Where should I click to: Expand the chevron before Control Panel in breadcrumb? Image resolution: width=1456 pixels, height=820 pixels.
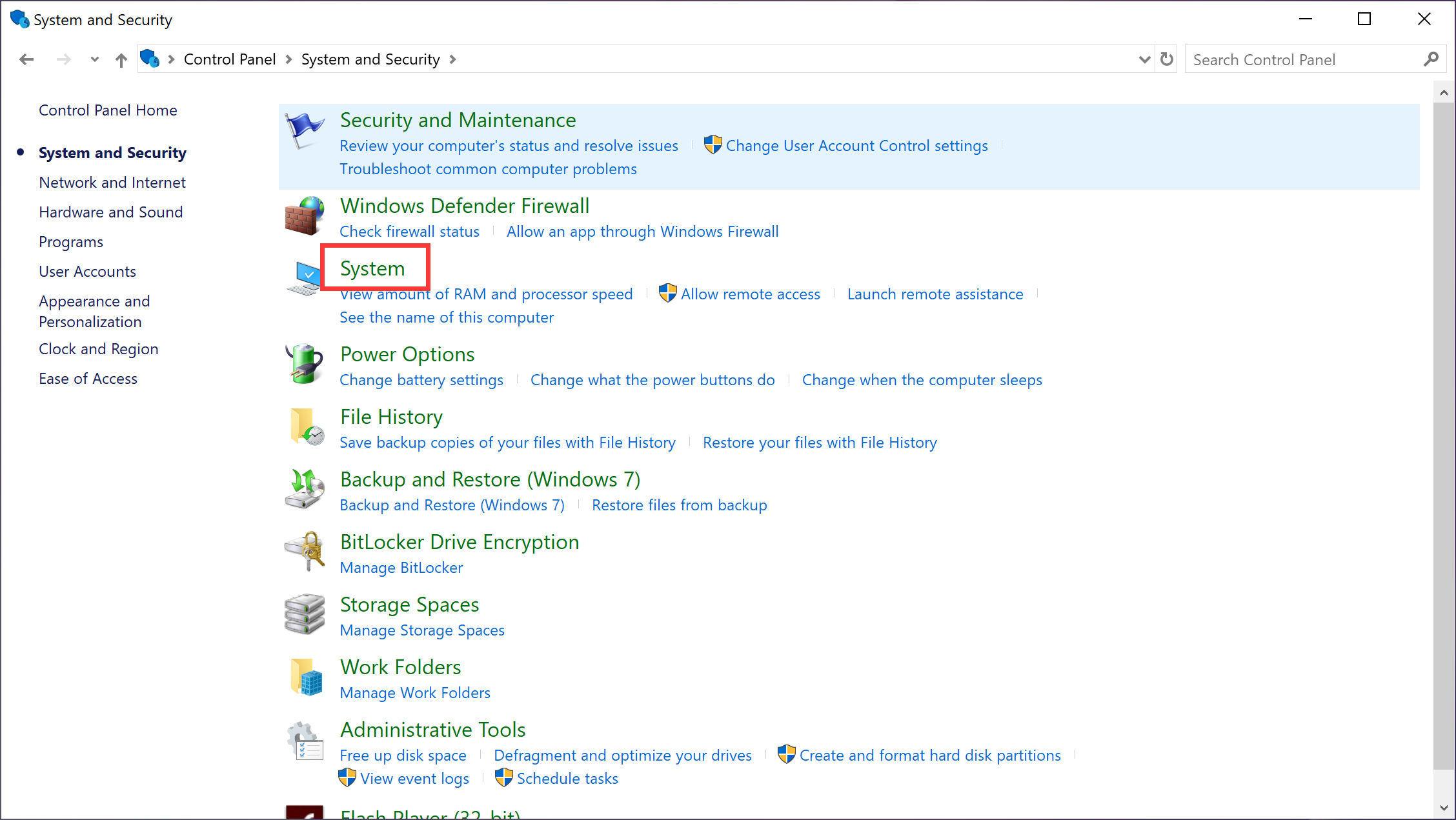[171, 59]
